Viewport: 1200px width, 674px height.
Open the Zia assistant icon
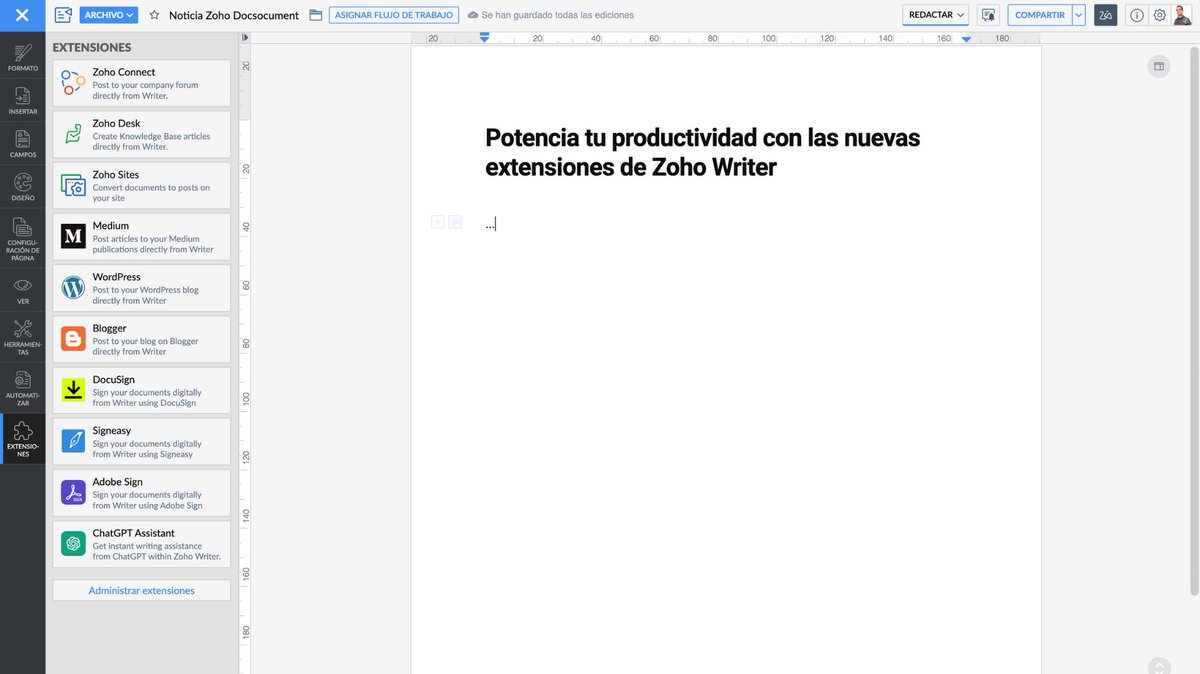pyautogui.click(x=1106, y=15)
